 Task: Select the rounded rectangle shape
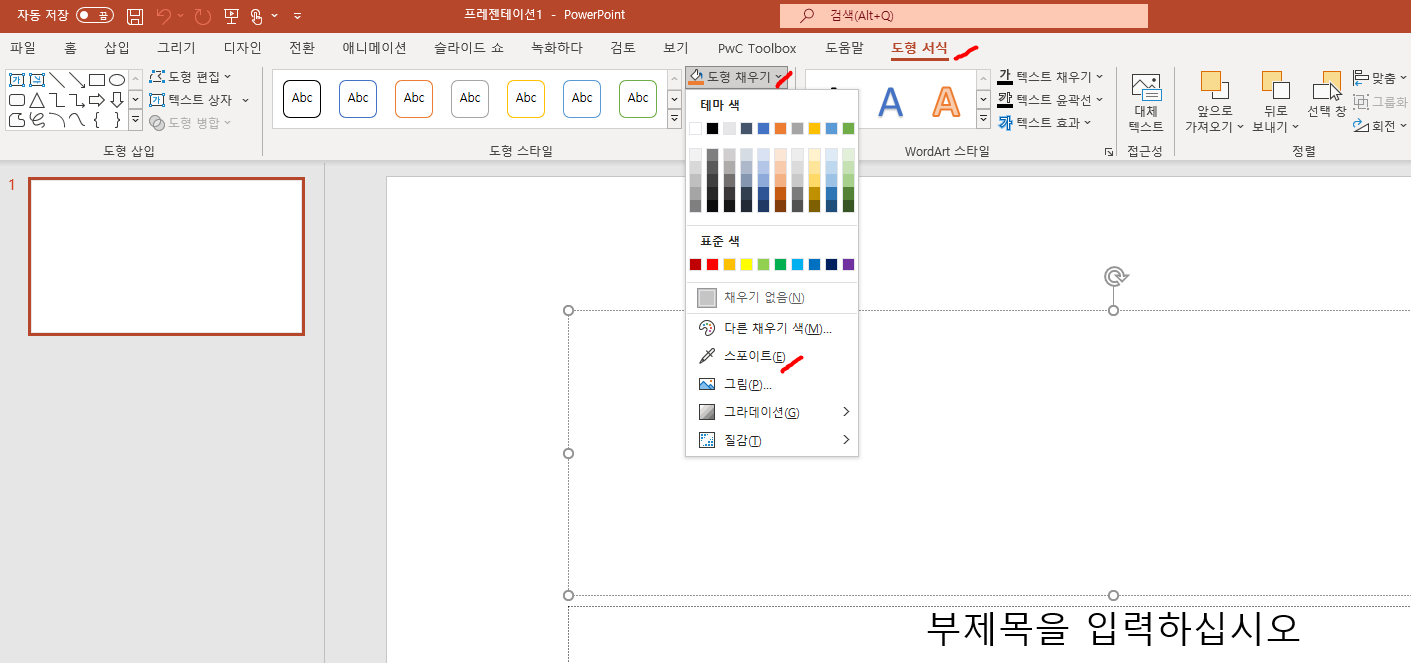pos(17,100)
